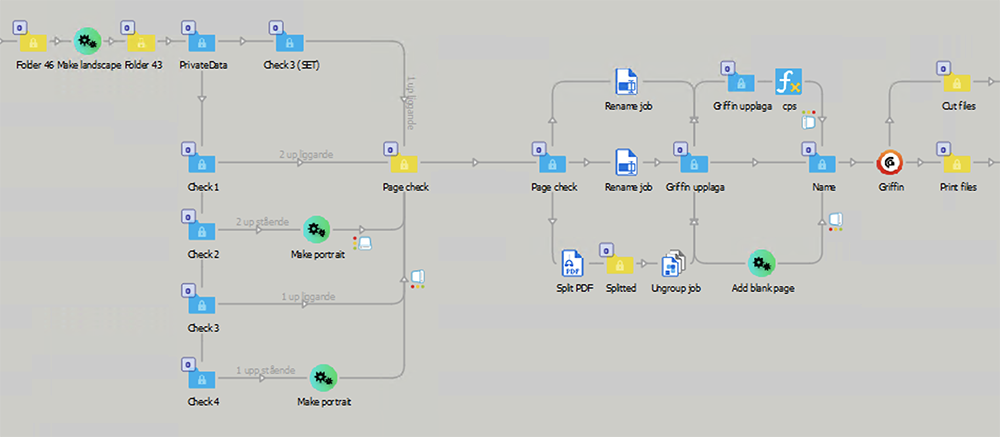Select the yellow Splitted folder

point(620,264)
